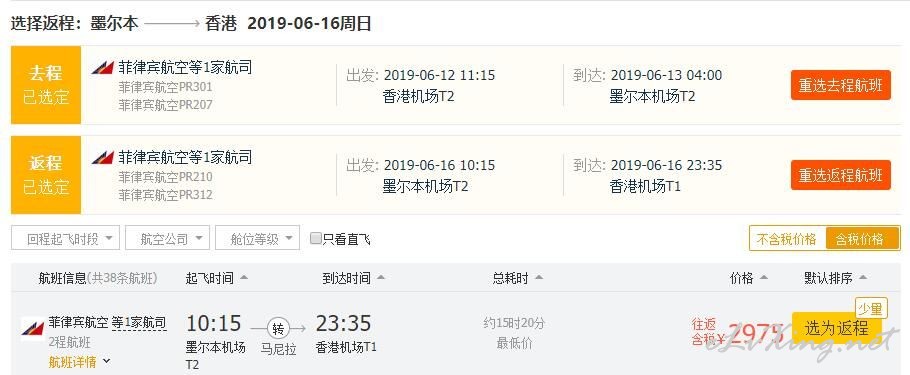Click 选为返程 button
Image resolution: width=910 pixels, height=375 pixels.
[x=836, y=328]
